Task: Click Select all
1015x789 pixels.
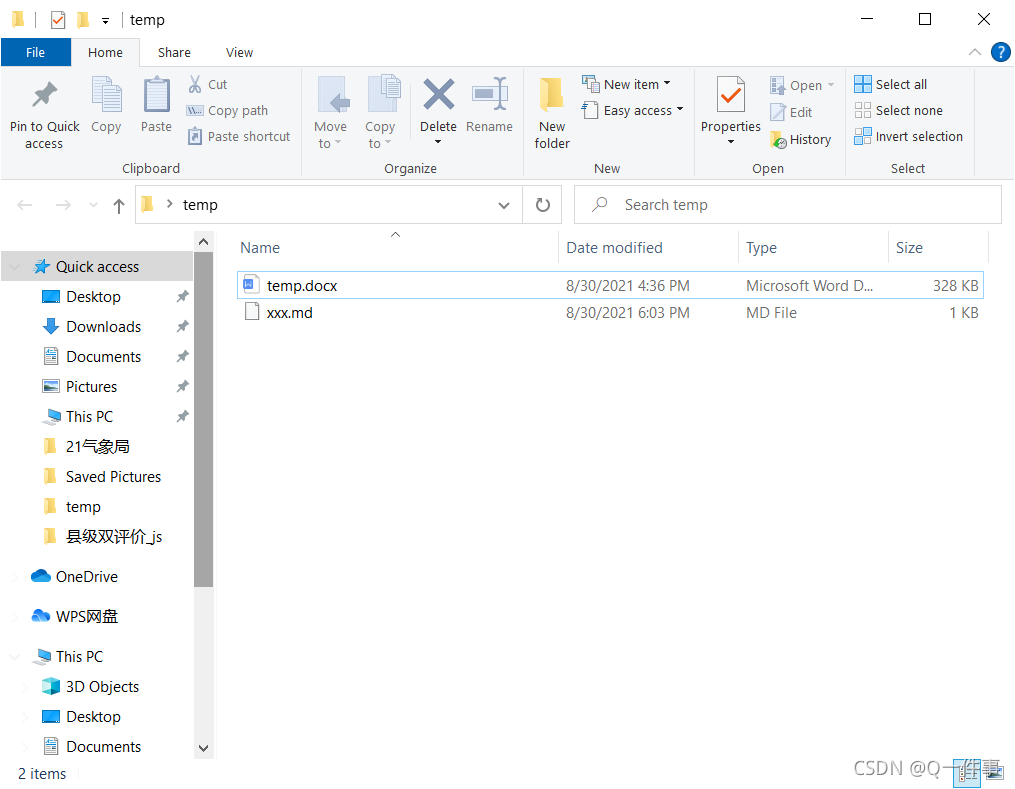Action: tap(890, 84)
